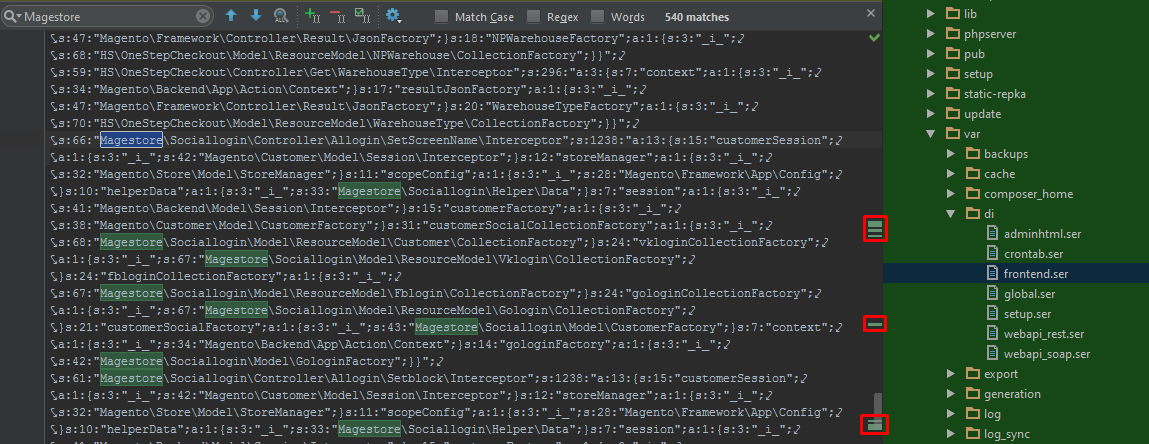Viewport: 1149px width, 444px height.
Task: Select crontab.ser in project tree
Action: (1033, 254)
